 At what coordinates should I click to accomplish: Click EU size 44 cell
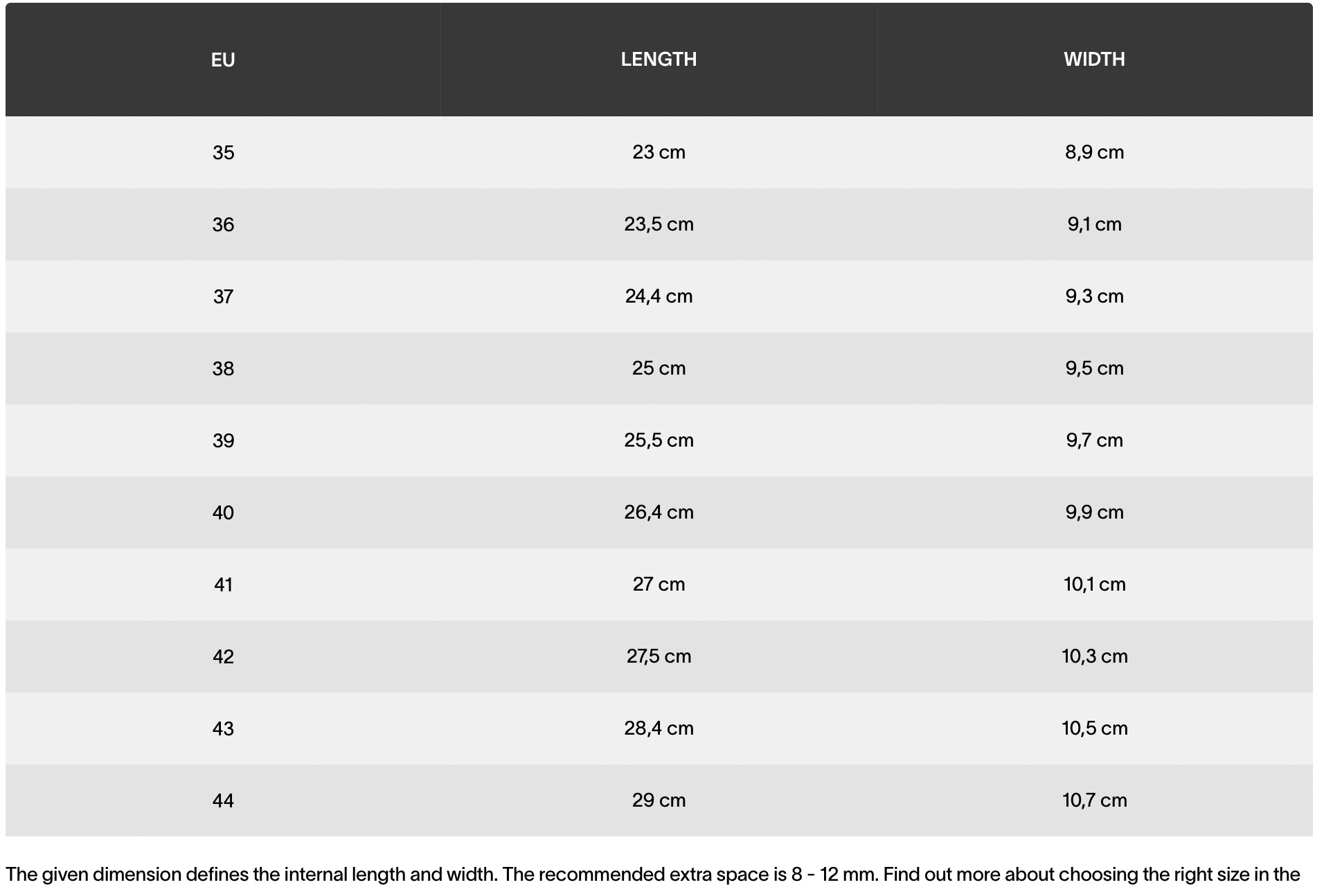pyautogui.click(x=223, y=800)
